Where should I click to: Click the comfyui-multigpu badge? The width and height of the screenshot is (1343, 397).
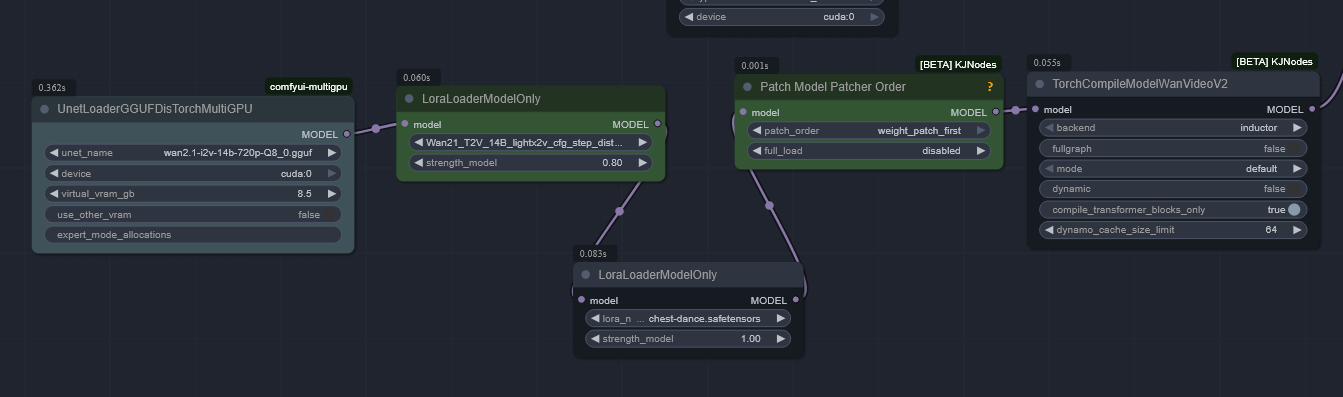point(309,87)
